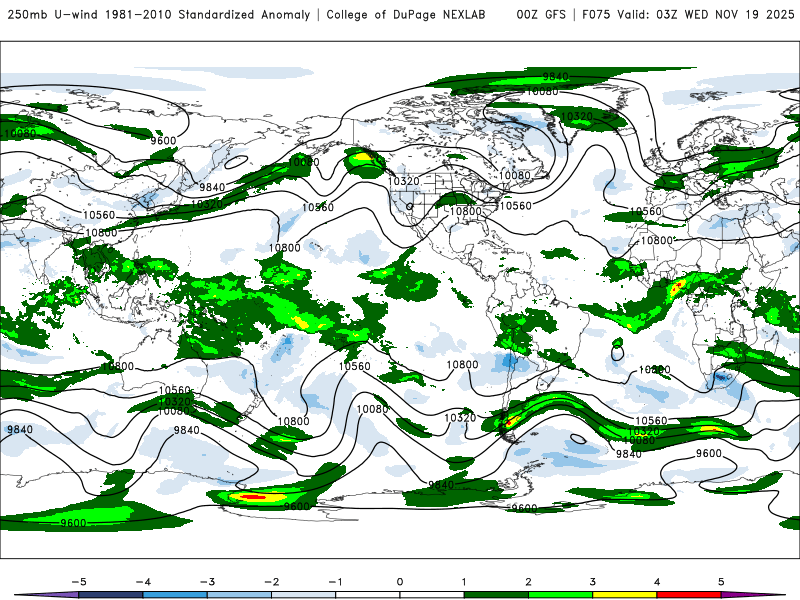Click the 10800 contour label over southeastern United States

466,211
